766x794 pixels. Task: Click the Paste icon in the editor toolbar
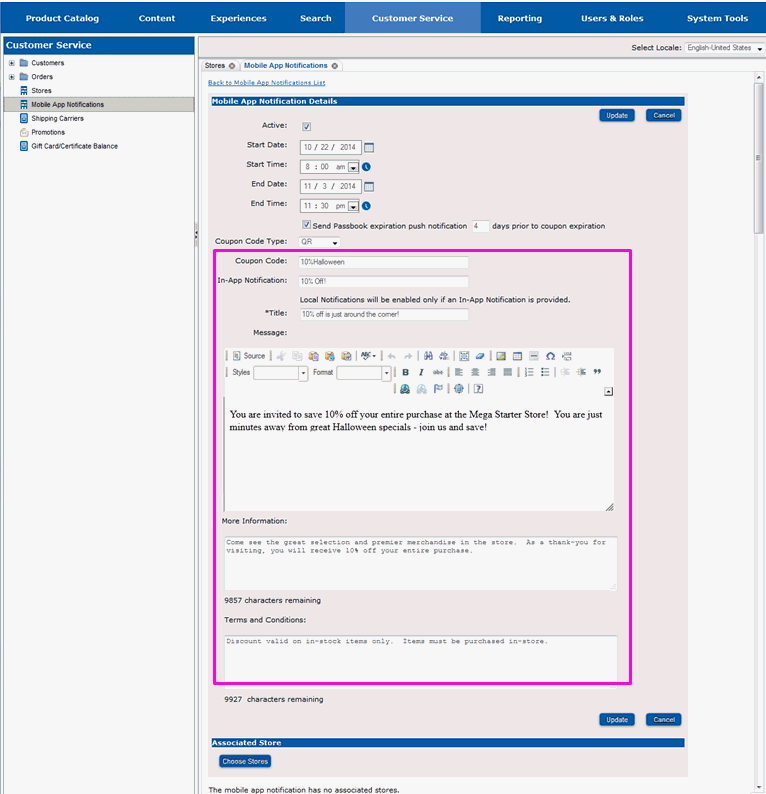pyautogui.click(x=313, y=356)
